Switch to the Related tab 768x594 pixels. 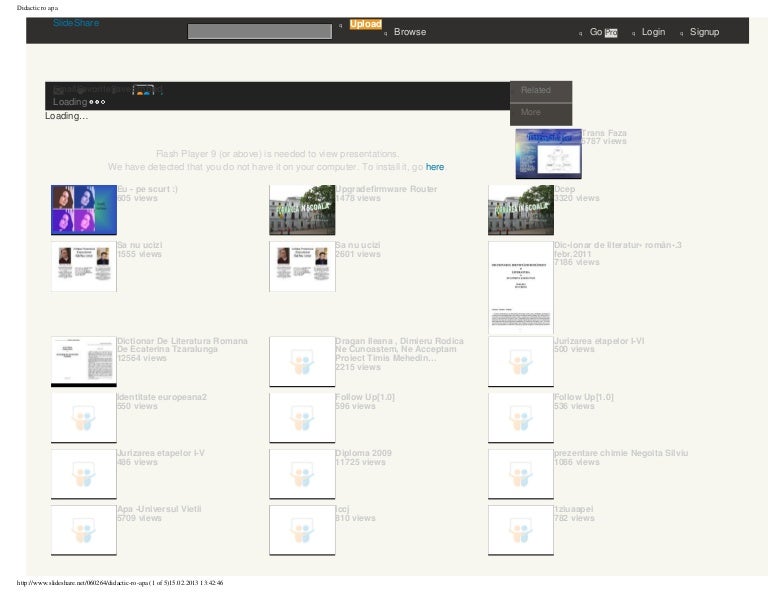tap(535, 90)
